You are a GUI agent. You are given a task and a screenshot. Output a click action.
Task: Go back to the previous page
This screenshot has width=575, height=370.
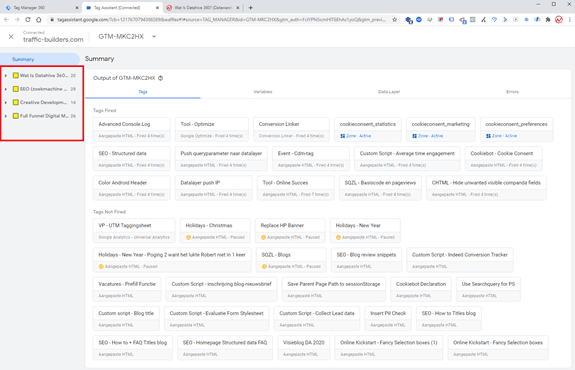click(6, 20)
